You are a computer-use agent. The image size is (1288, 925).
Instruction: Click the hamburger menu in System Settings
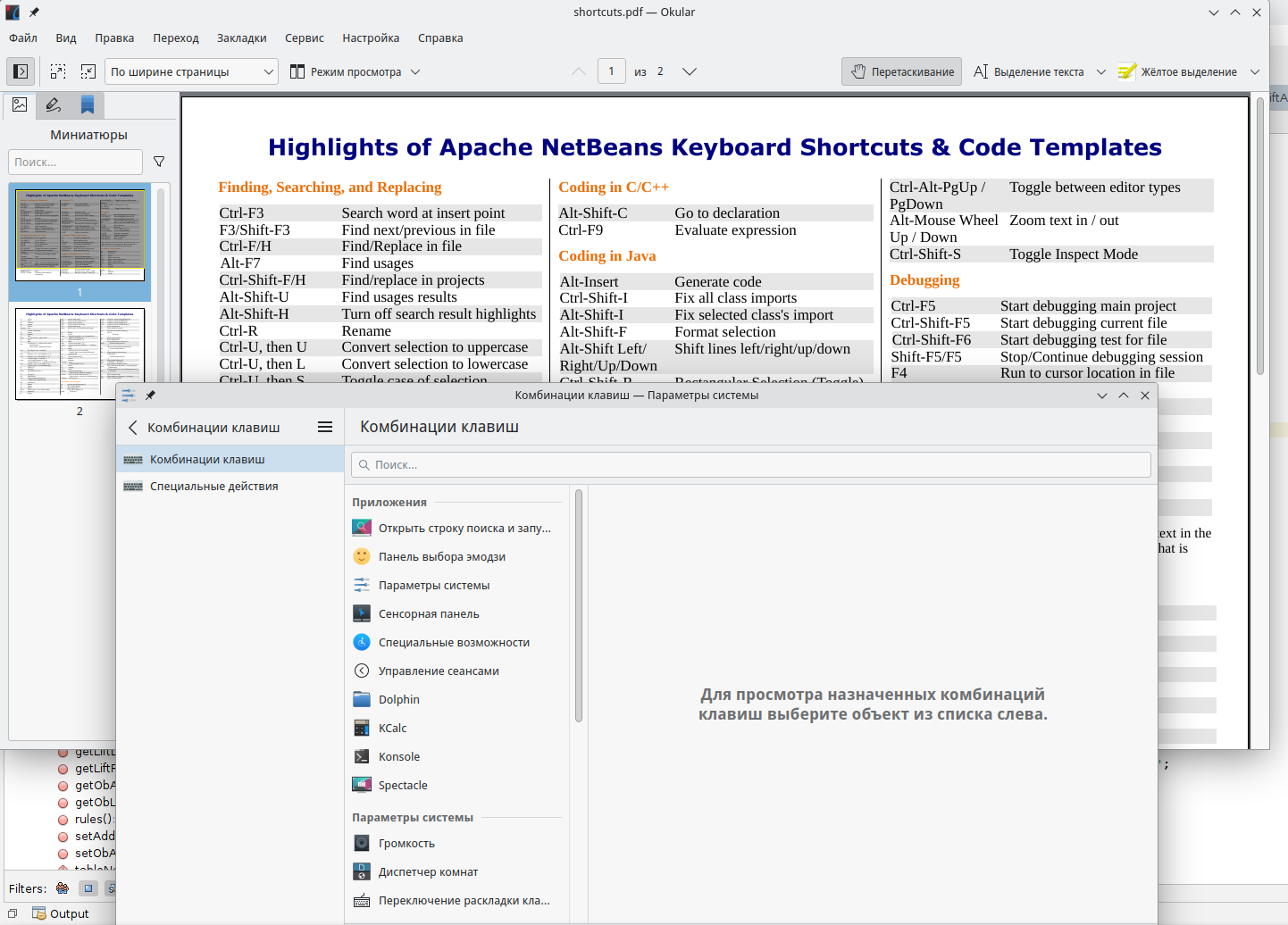tap(325, 428)
